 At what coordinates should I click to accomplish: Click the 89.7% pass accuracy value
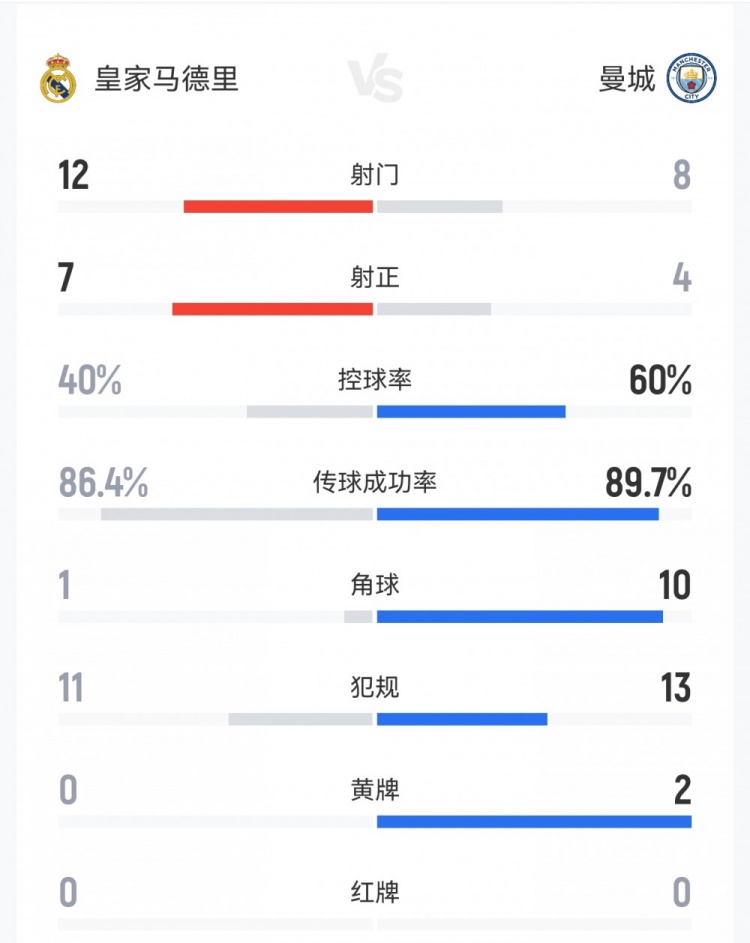click(648, 484)
